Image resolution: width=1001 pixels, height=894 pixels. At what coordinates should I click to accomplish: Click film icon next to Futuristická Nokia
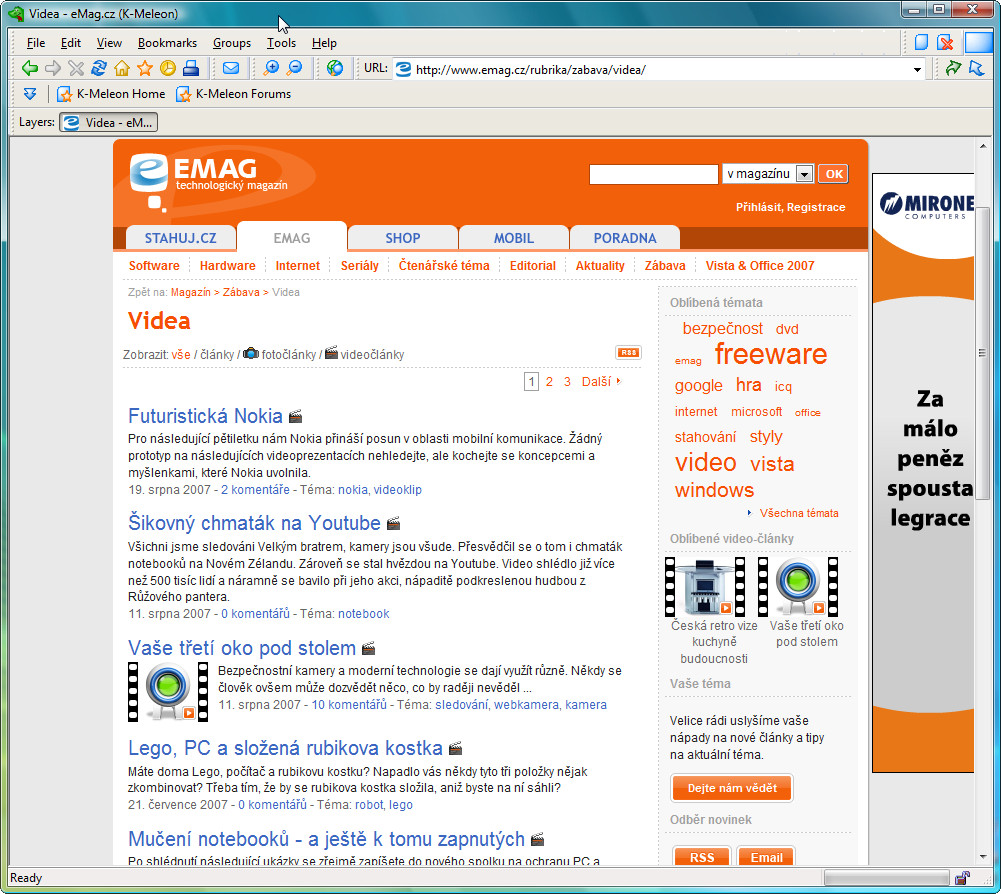[x=296, y=417]
